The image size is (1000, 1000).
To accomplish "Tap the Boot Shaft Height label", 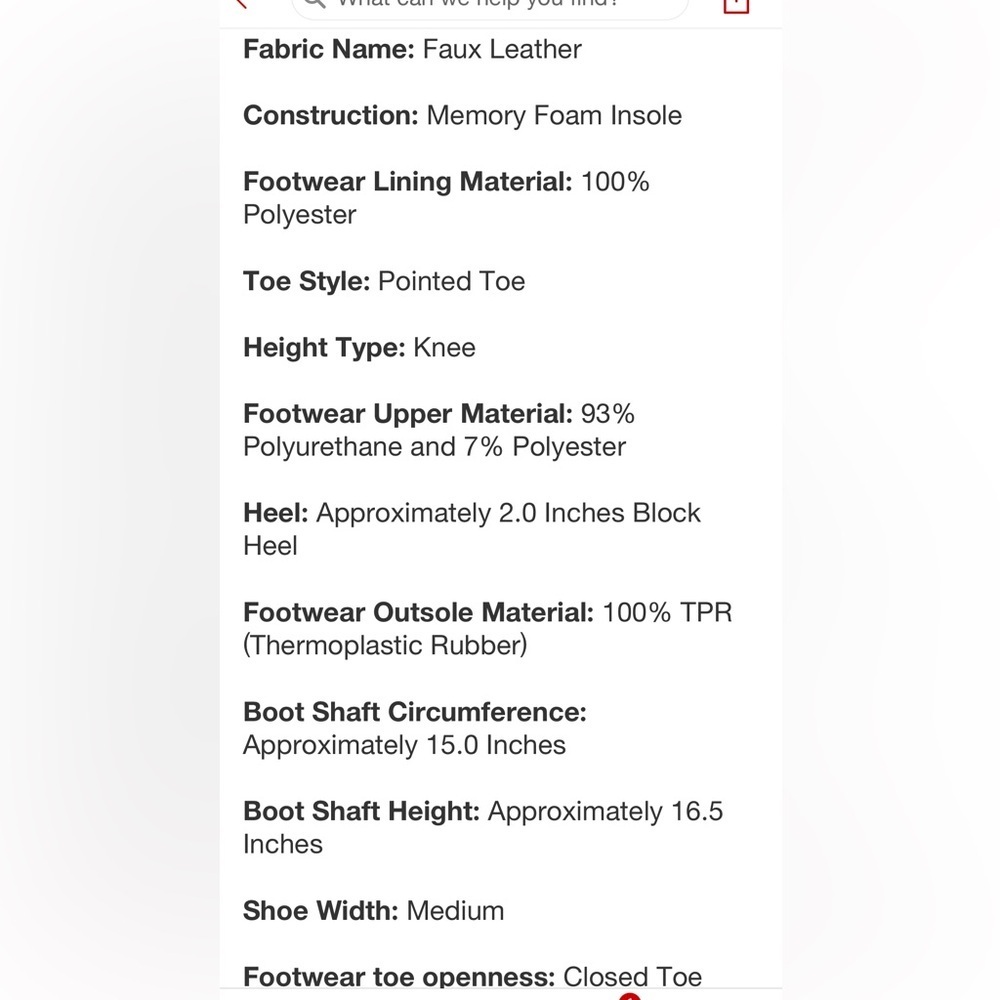I will tap(361, 812).
